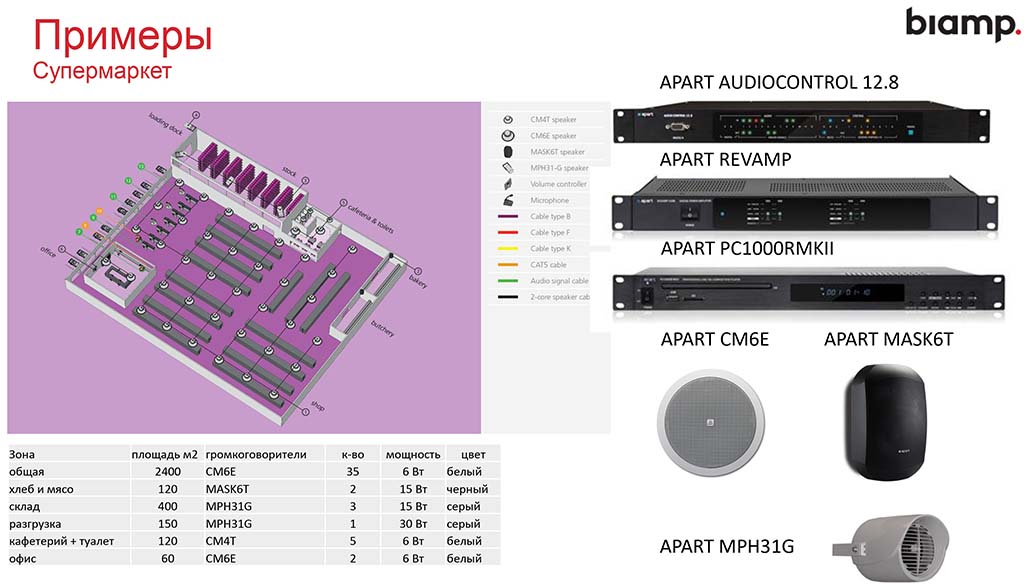Click the 'Зона' table header
The width and height of the screenshot is (1024, 585).
(22, 454)
